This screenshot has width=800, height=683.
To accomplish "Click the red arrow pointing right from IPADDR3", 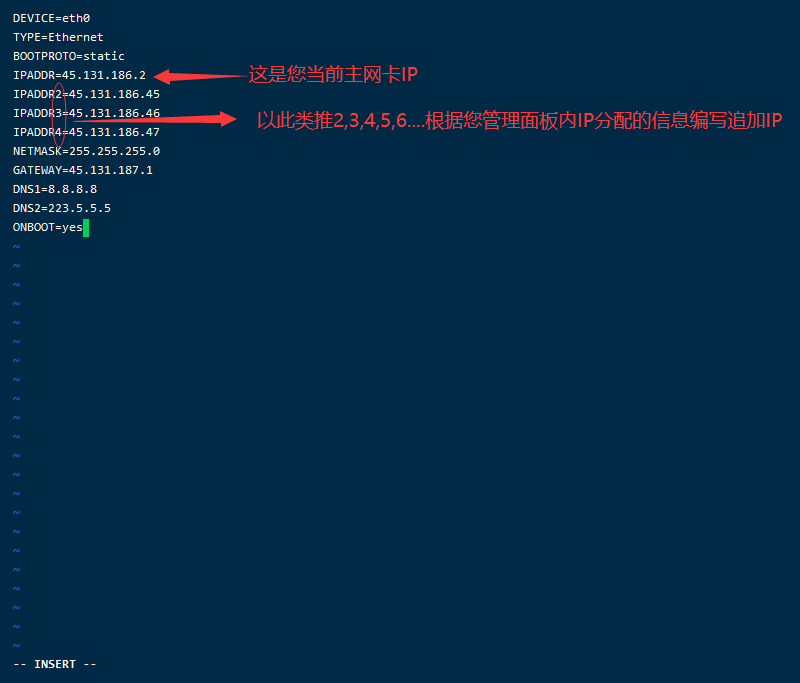I will pyautogui.click(x=156, y=119).
